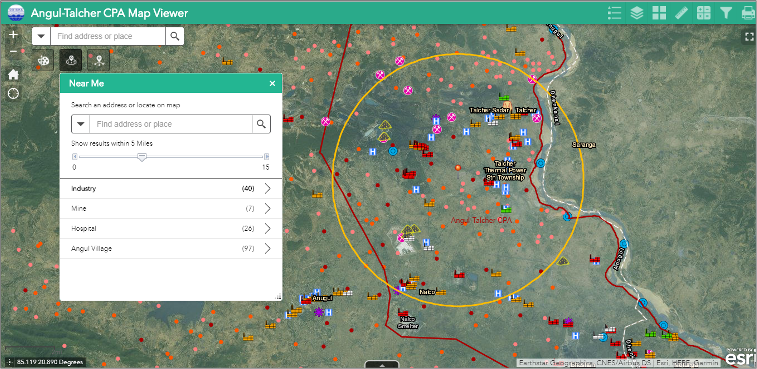
Task: Decrease distance with slider left arrow
Action: (74, 156)
